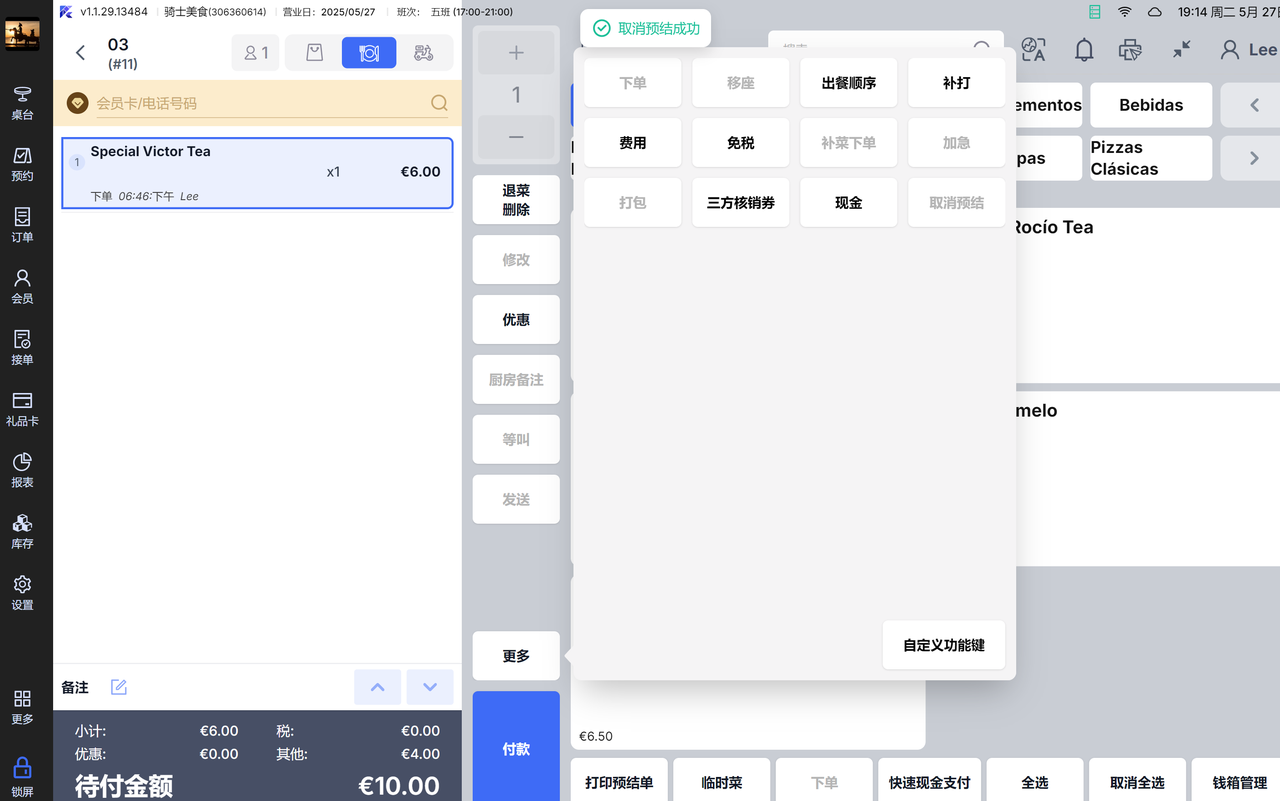Select 费用 fees option
Viewport: 1280px width, 801px height.
click(x=633, y=143)
